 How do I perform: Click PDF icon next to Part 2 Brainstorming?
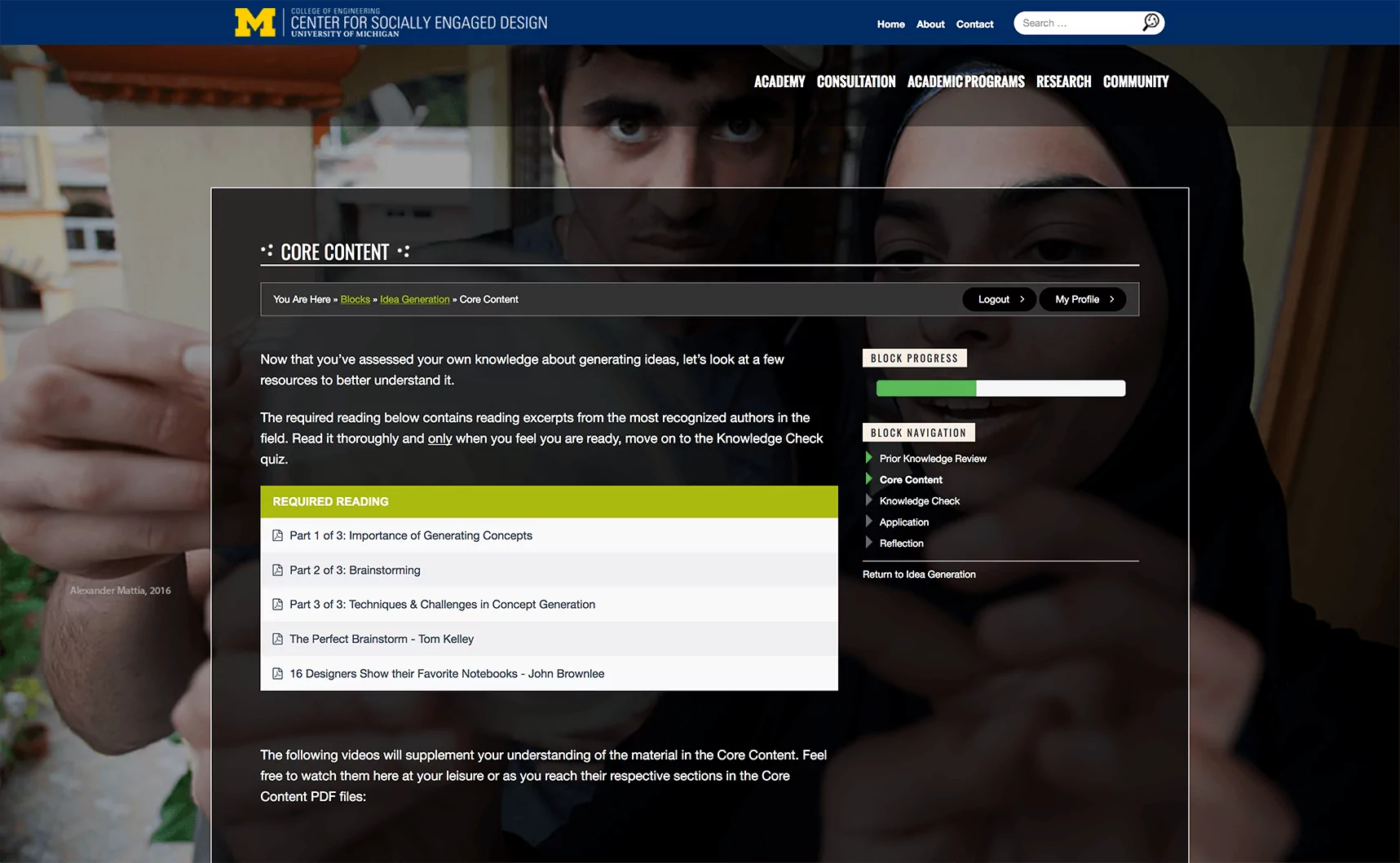pos(277,570)
